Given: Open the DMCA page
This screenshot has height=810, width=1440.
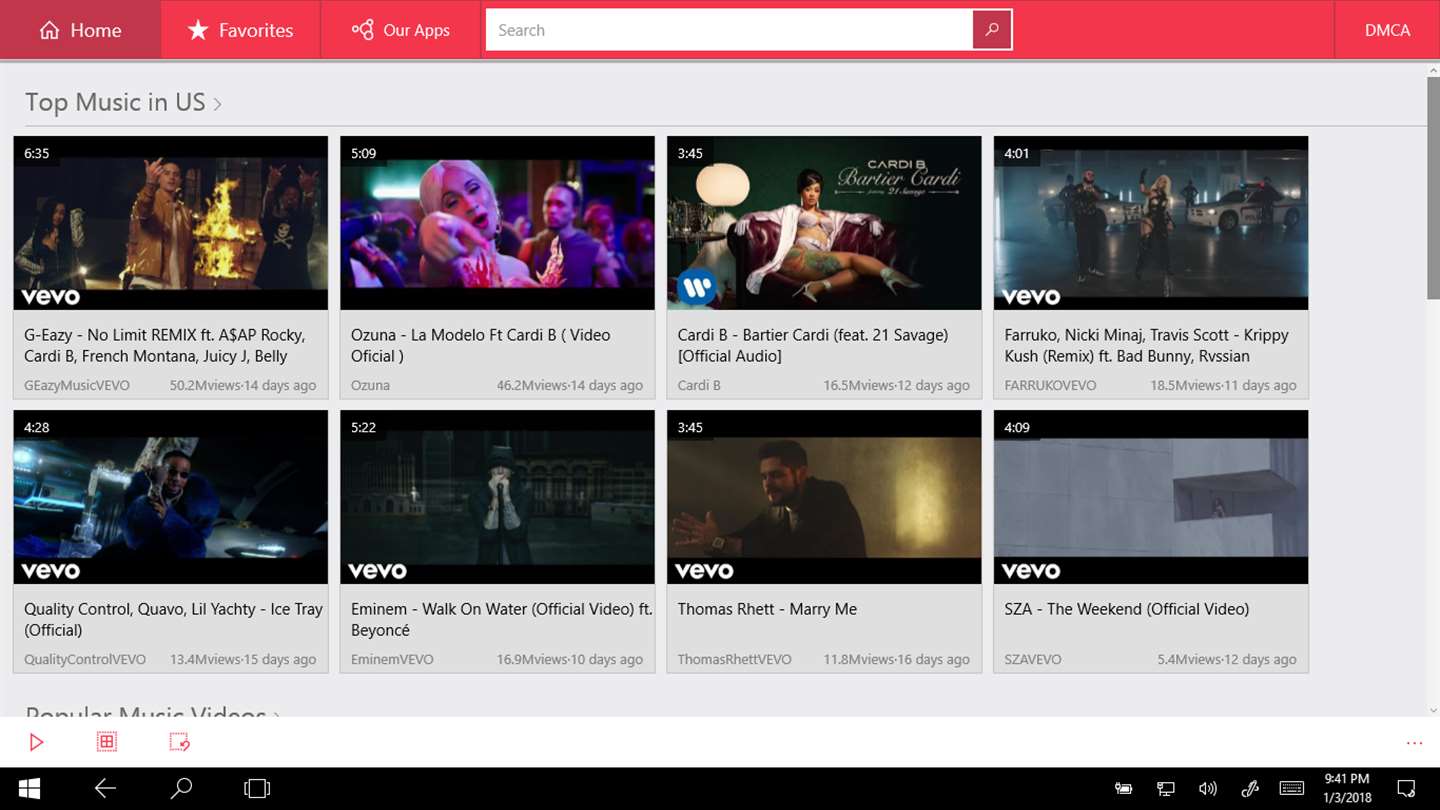Looking at the screenshot, I should click(1388, 30).
